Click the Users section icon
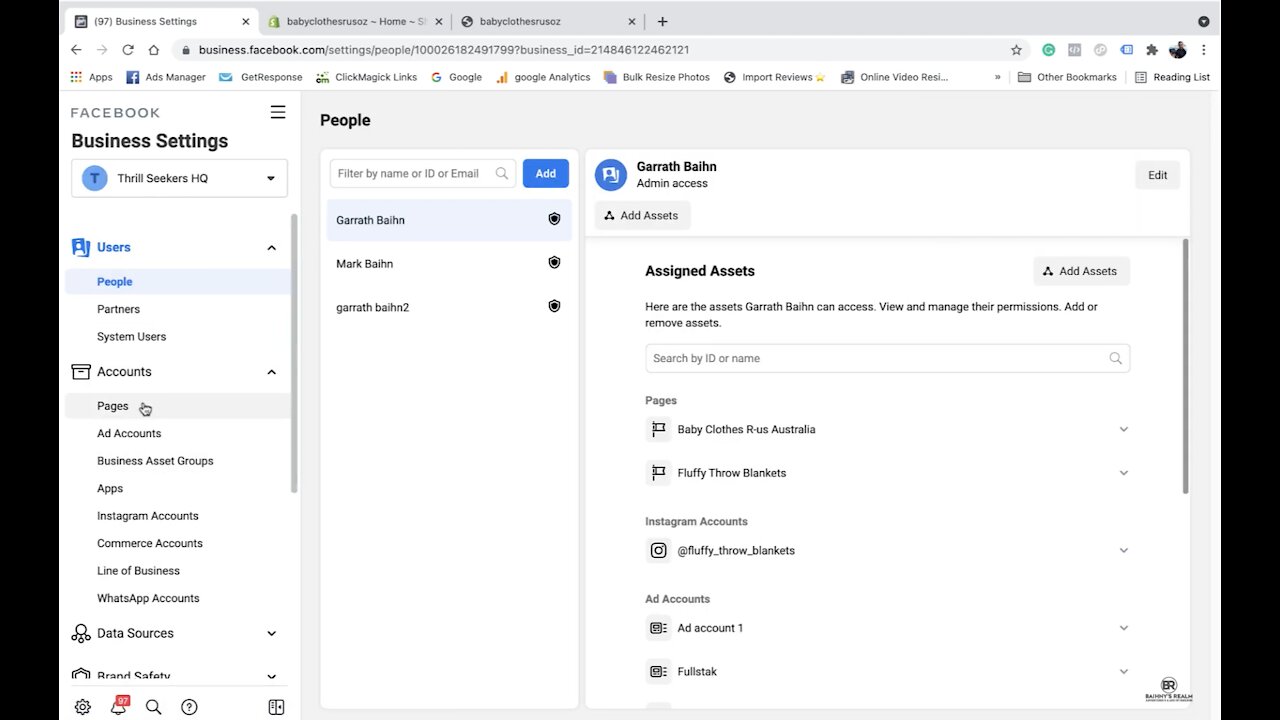Screen dimensions: 1280x720 click(81, 247)
